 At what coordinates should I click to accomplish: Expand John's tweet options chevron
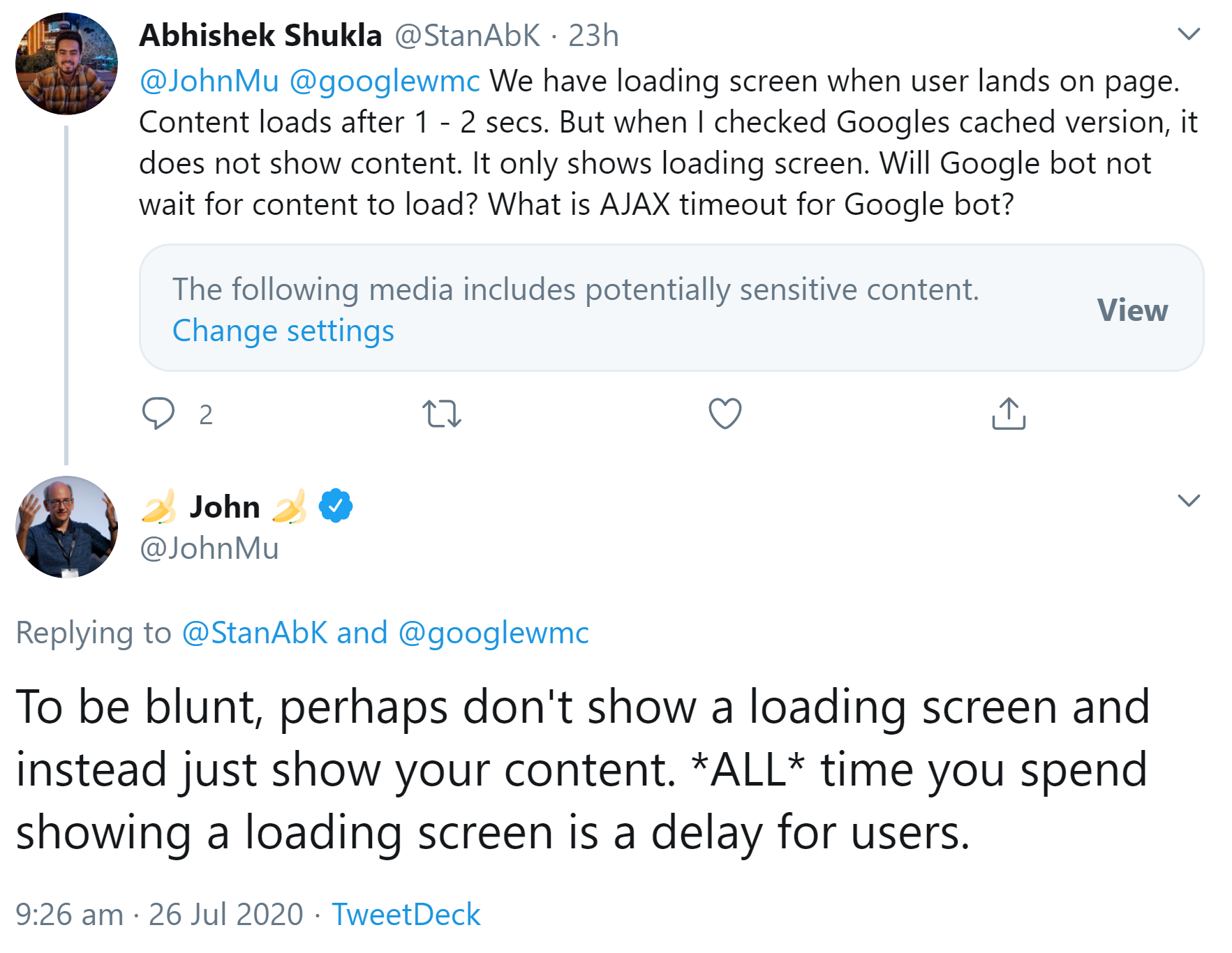[x=1188, y=500]
